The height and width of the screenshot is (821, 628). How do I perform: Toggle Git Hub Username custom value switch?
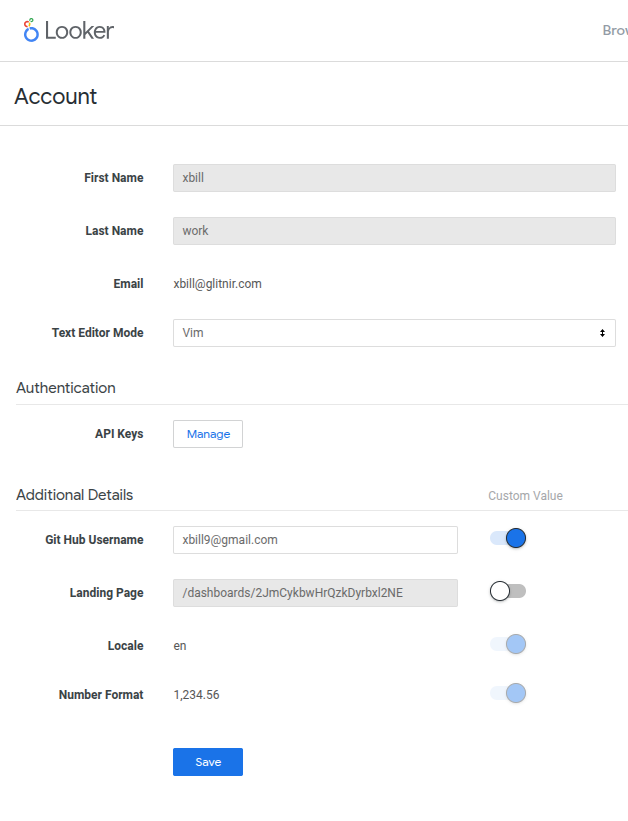[508, 538]
